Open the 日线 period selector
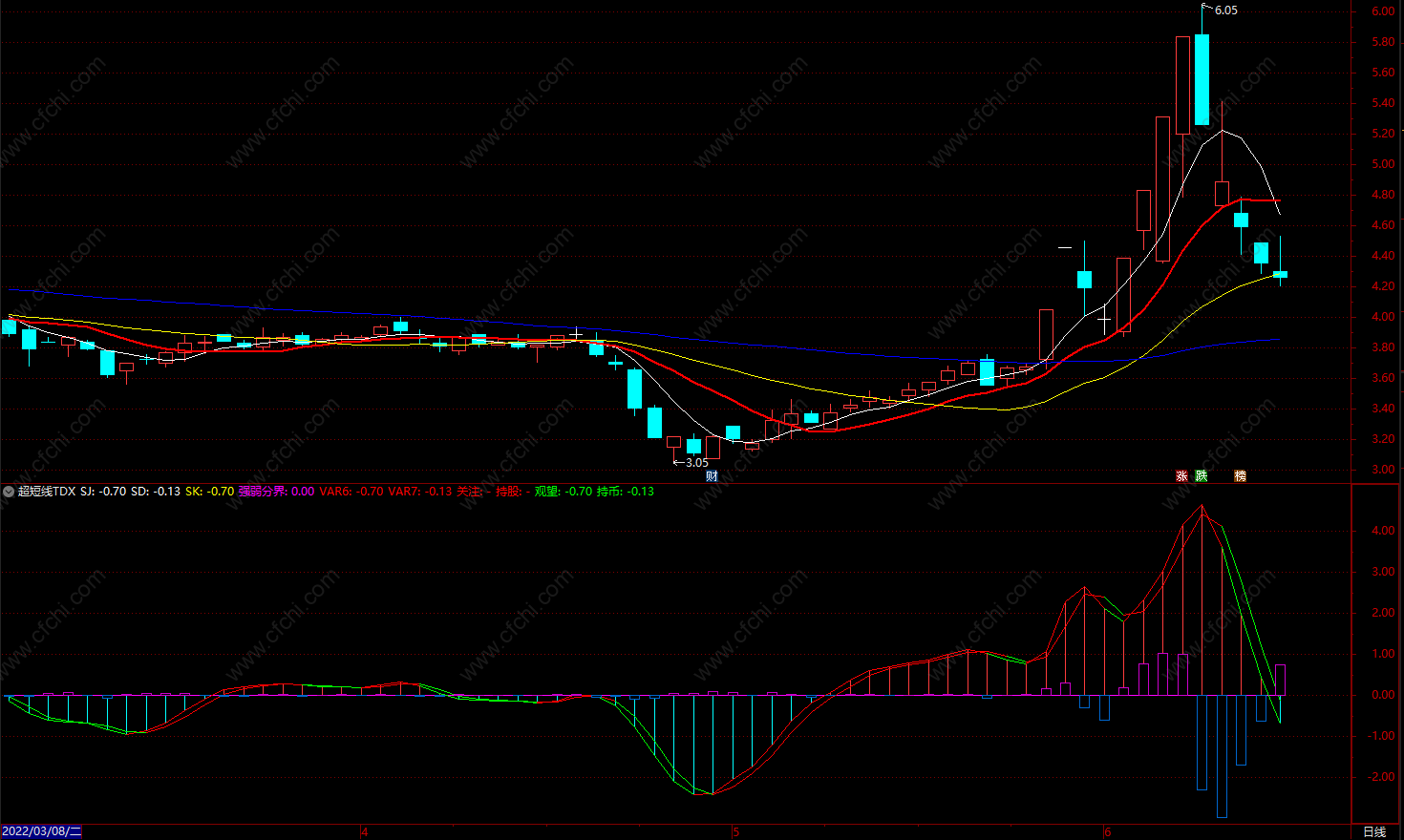Viewport: 1404px width, 840px height. (1374, 831)
